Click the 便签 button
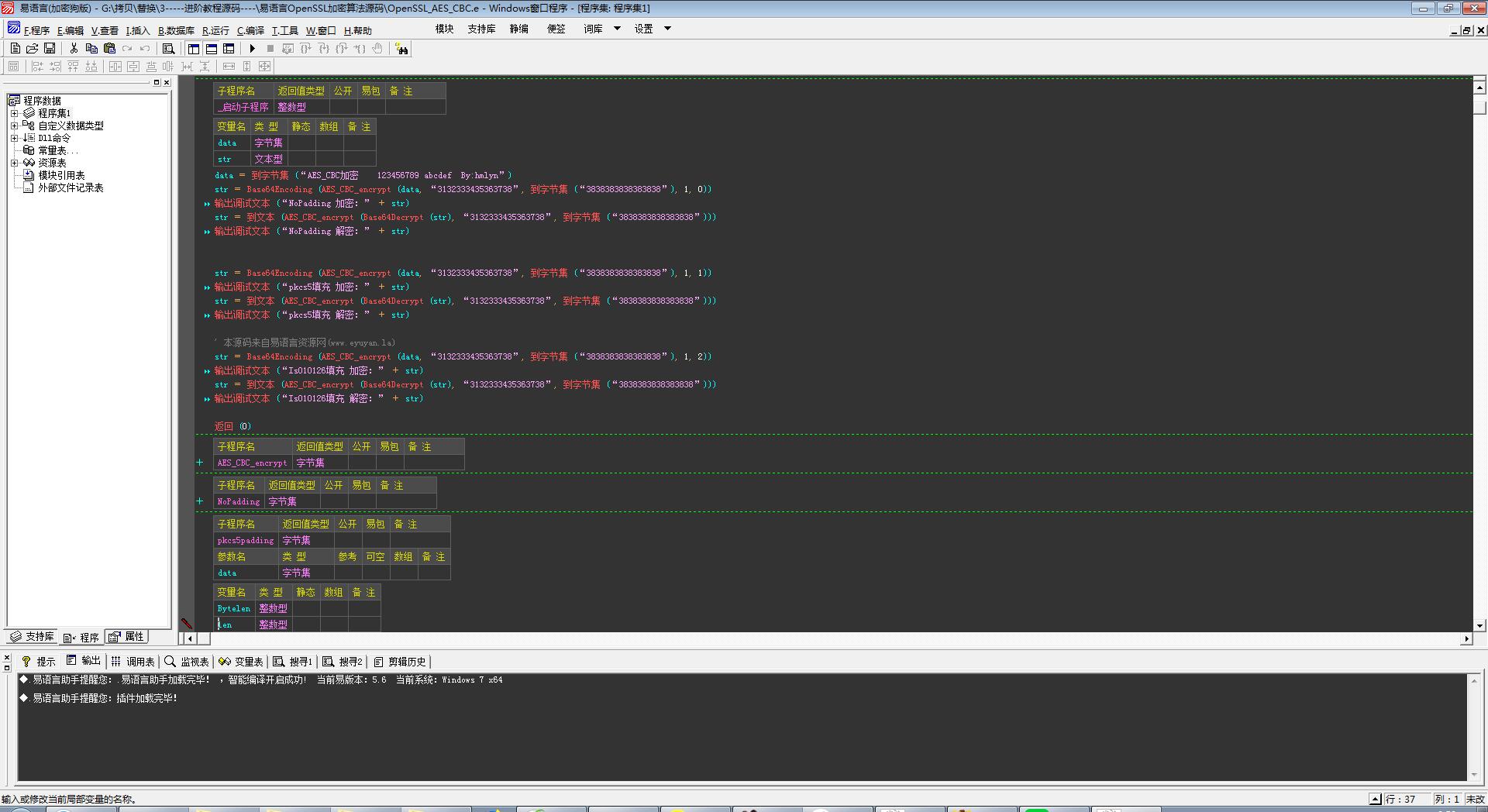 point(556,29)
